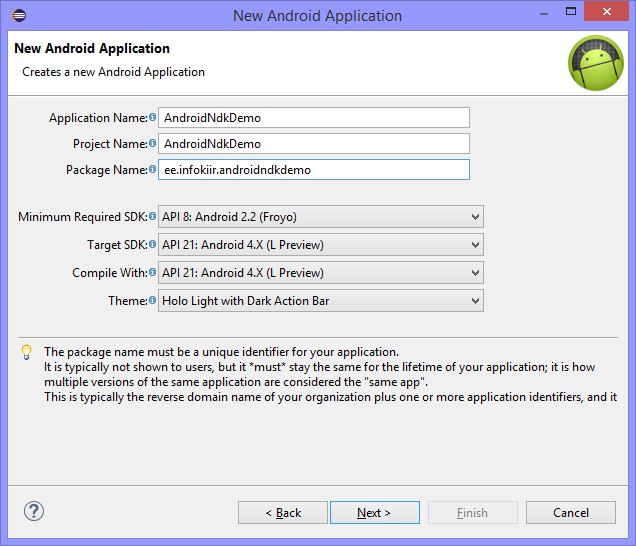Click the green Android robot logo
636x546 pixels.
click(595, 63)
